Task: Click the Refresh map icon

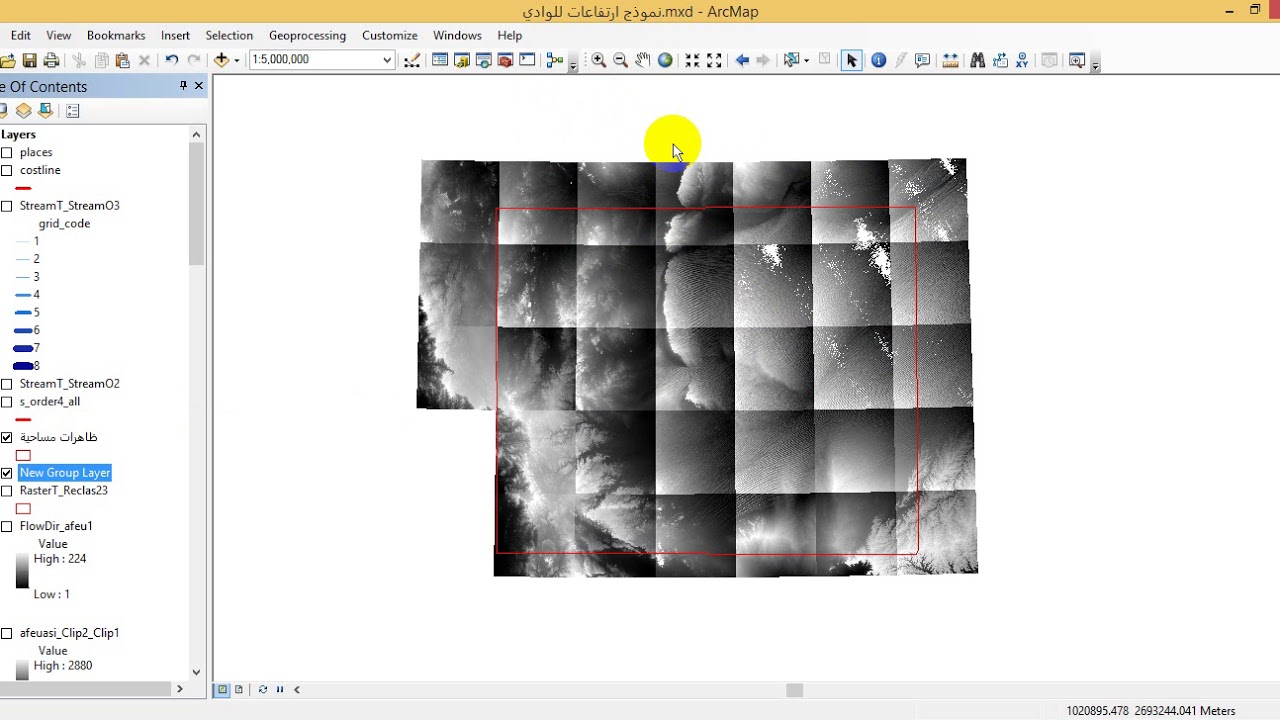Action: tap(263, 689)
